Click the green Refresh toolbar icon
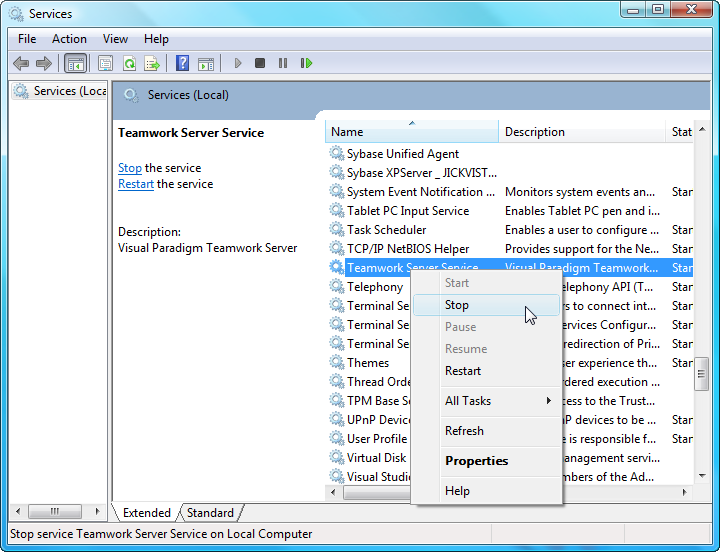 pyautogui.click(x=129, y=63)
